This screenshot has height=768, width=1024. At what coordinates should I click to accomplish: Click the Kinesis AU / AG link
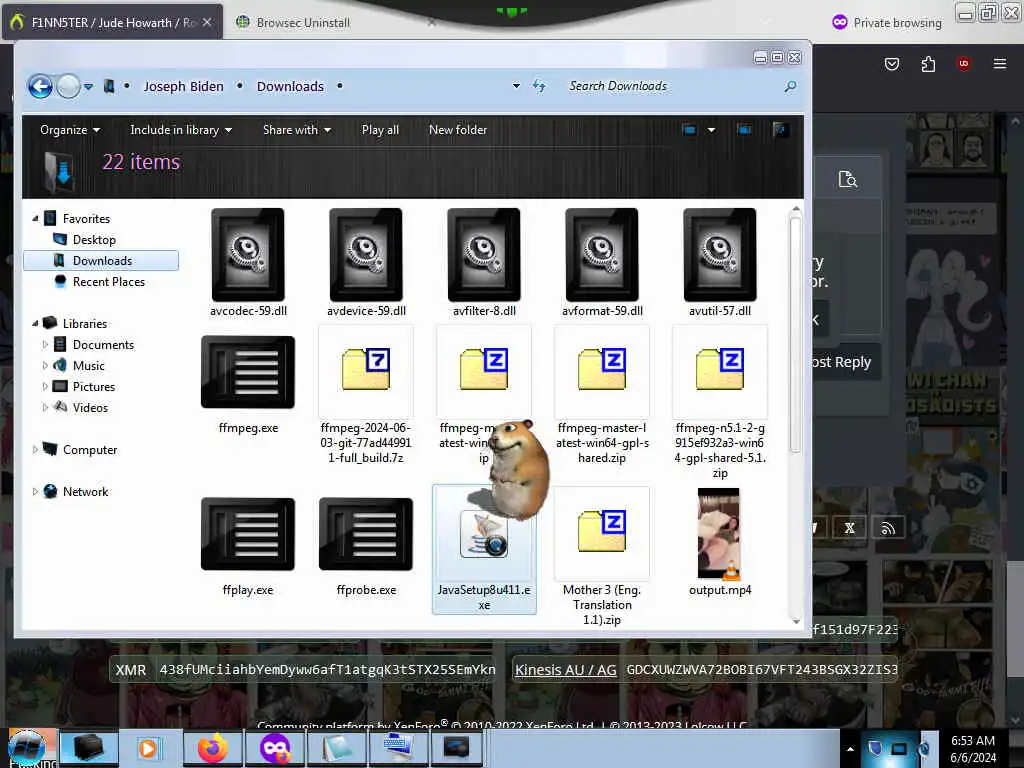point(566,670)
